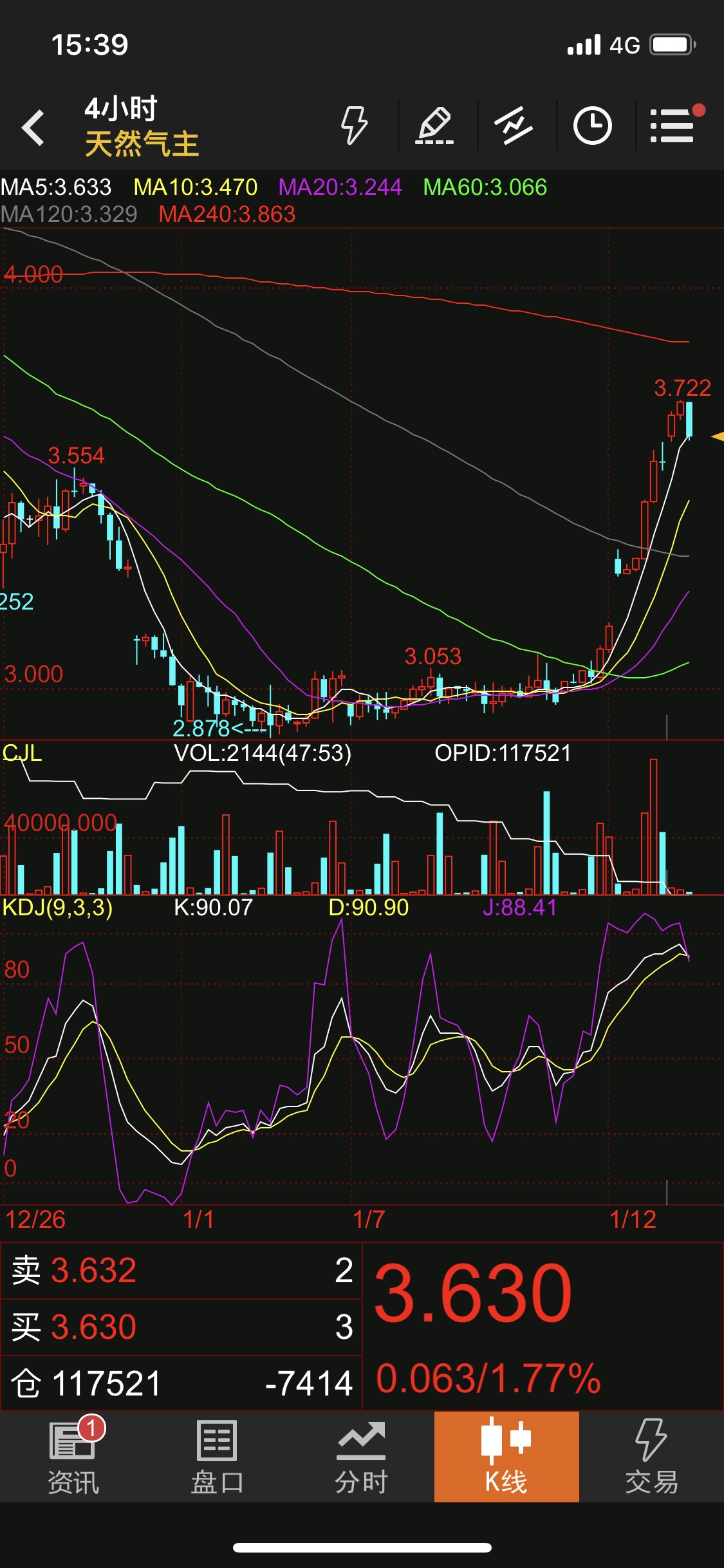Tap the 3.053 peak label

click(x=433, y=657)
